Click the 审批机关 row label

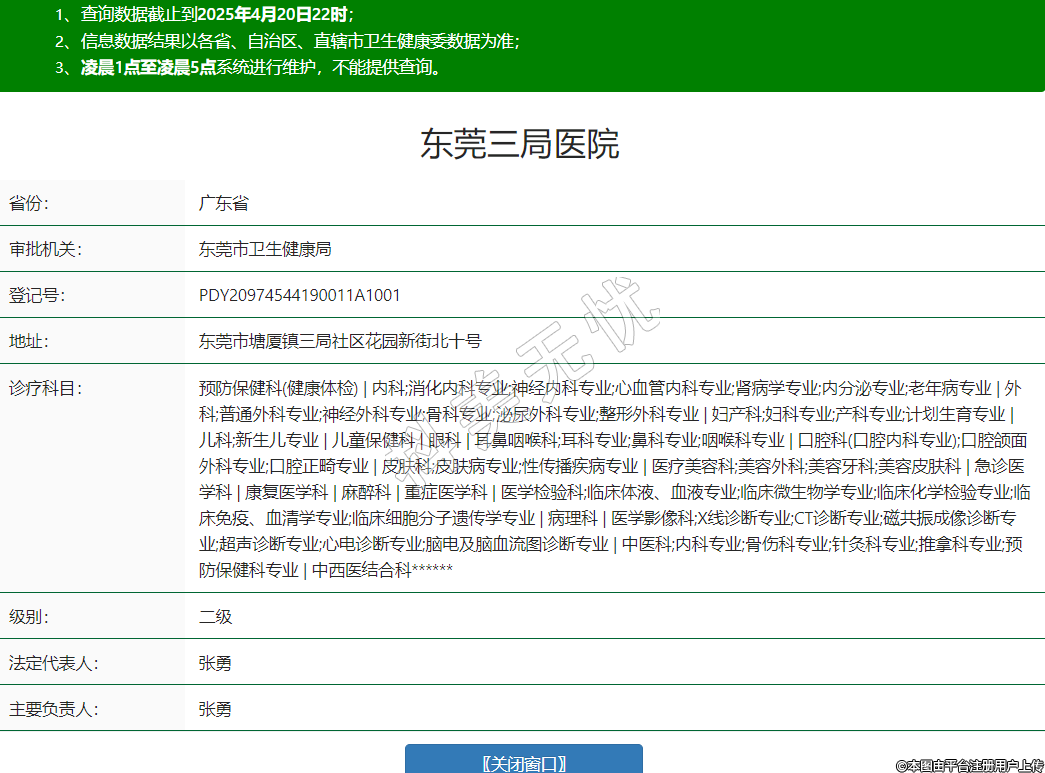(45, 249)
